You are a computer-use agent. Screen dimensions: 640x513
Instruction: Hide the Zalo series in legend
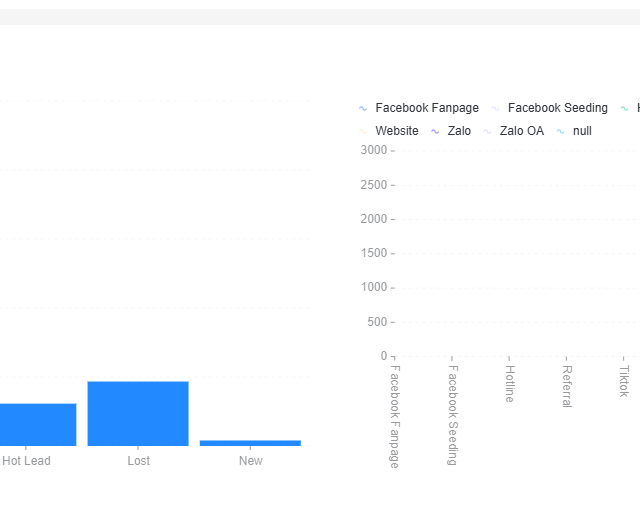coord(459,131)
